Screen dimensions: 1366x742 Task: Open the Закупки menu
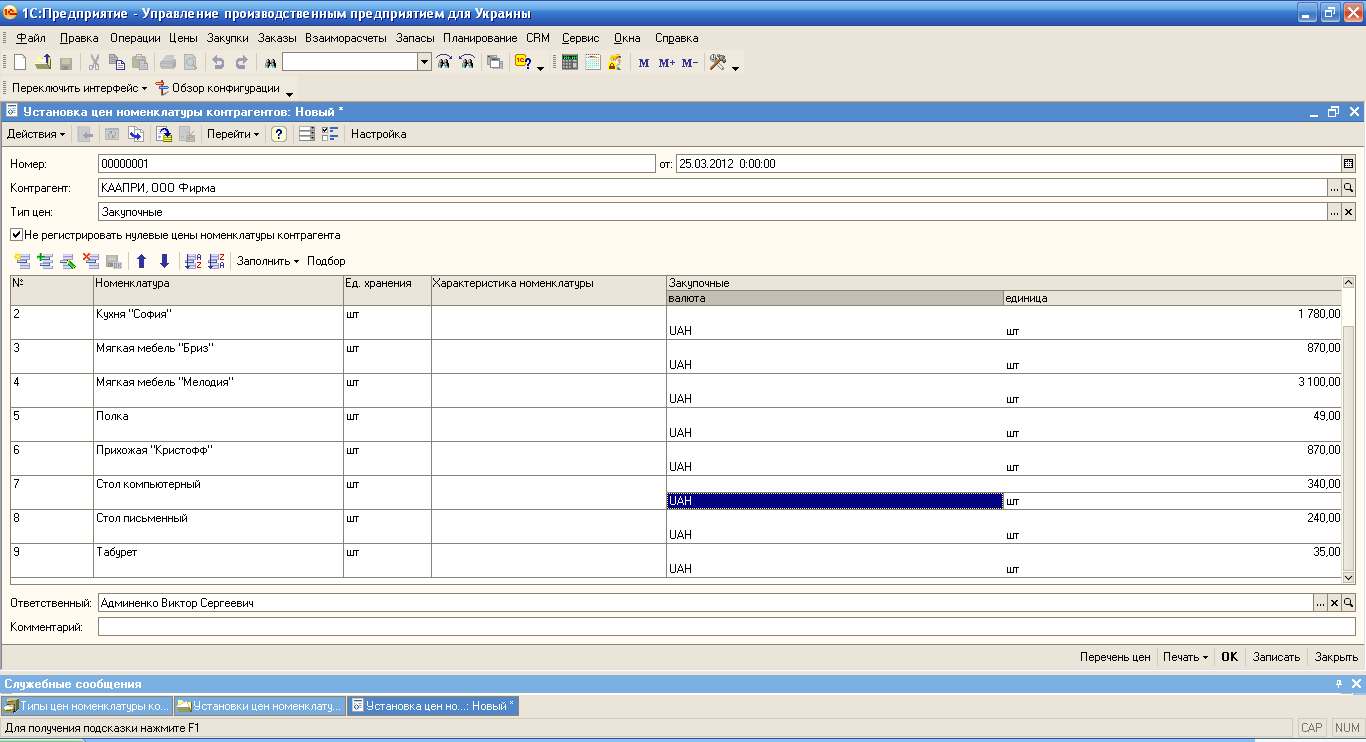(227, 38)
